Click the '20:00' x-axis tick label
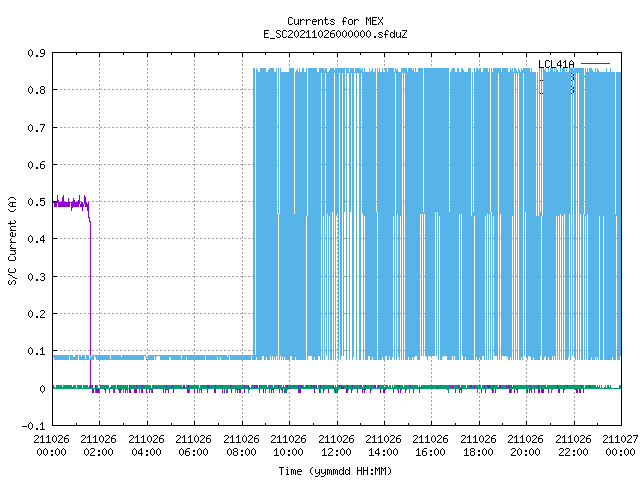The width and height of the screenshot is (640, 480). pos(525,452)
